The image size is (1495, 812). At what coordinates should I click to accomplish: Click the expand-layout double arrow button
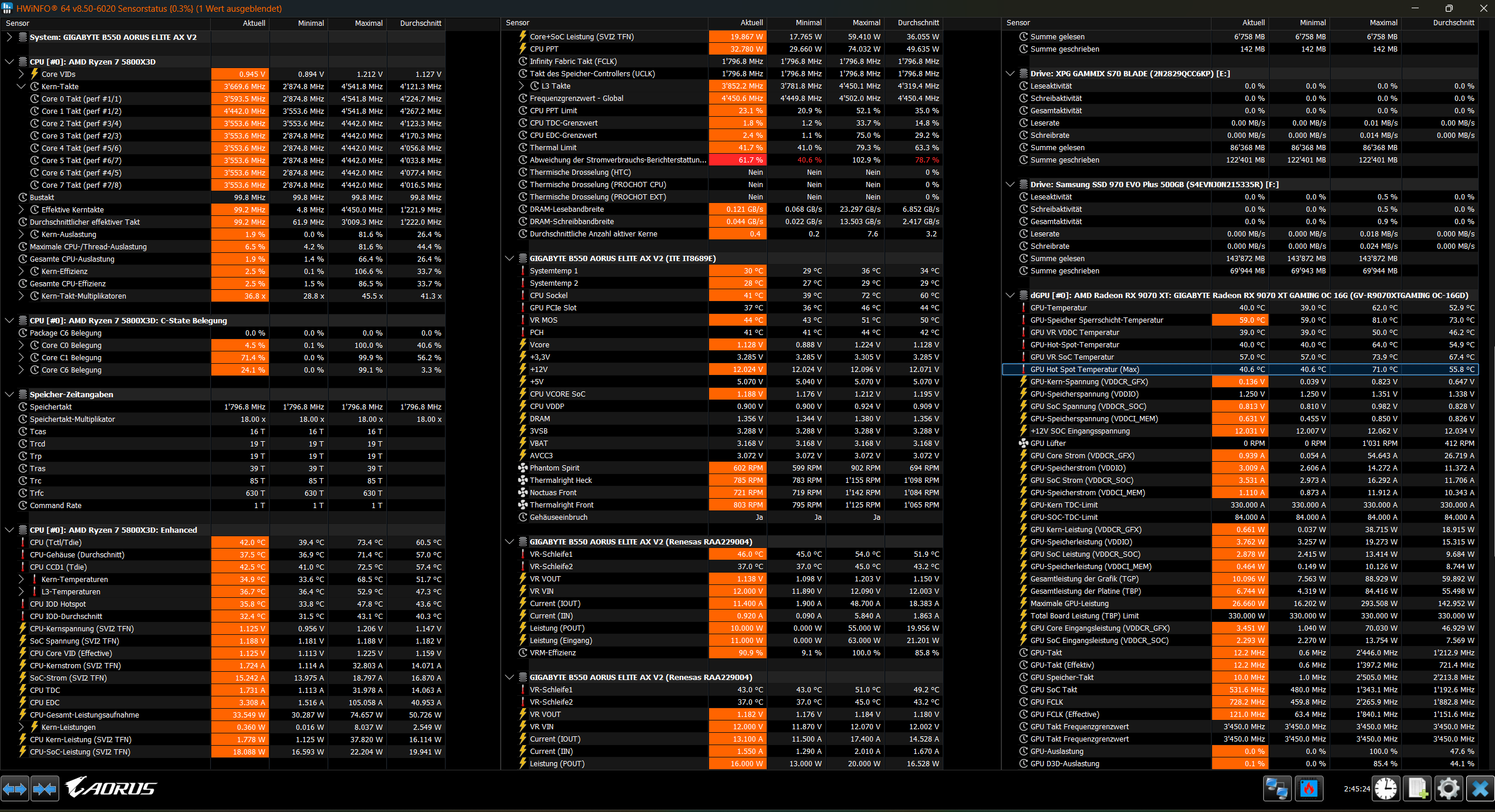[15, 789]
